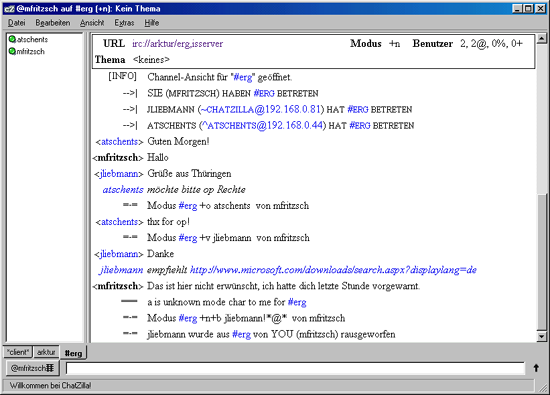
Task: Click ChatZilla icon in title bar
Action: pos(9,9)
